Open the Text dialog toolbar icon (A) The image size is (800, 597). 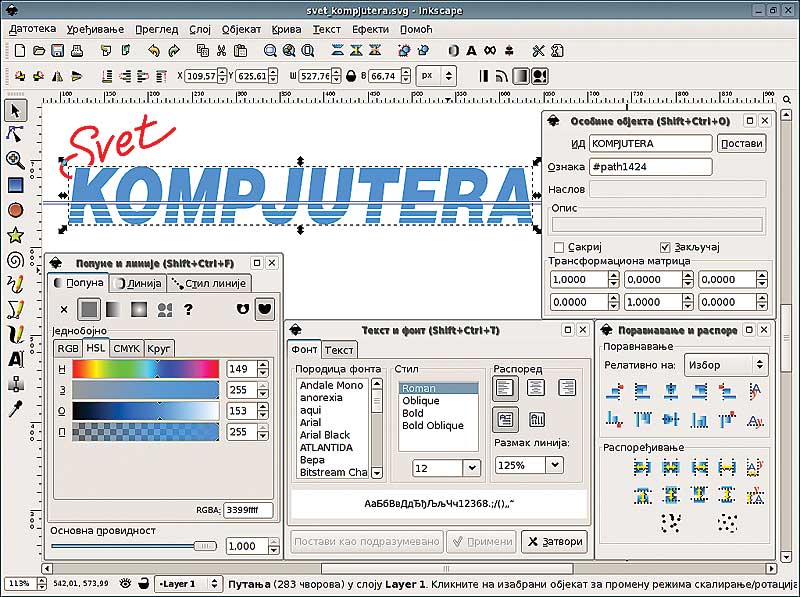471,51
